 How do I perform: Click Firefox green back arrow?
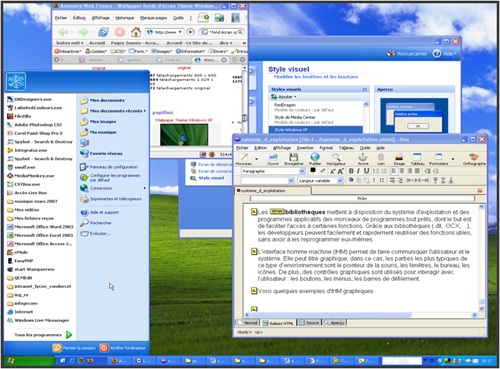pyautogui.click(x=63, y=32)
